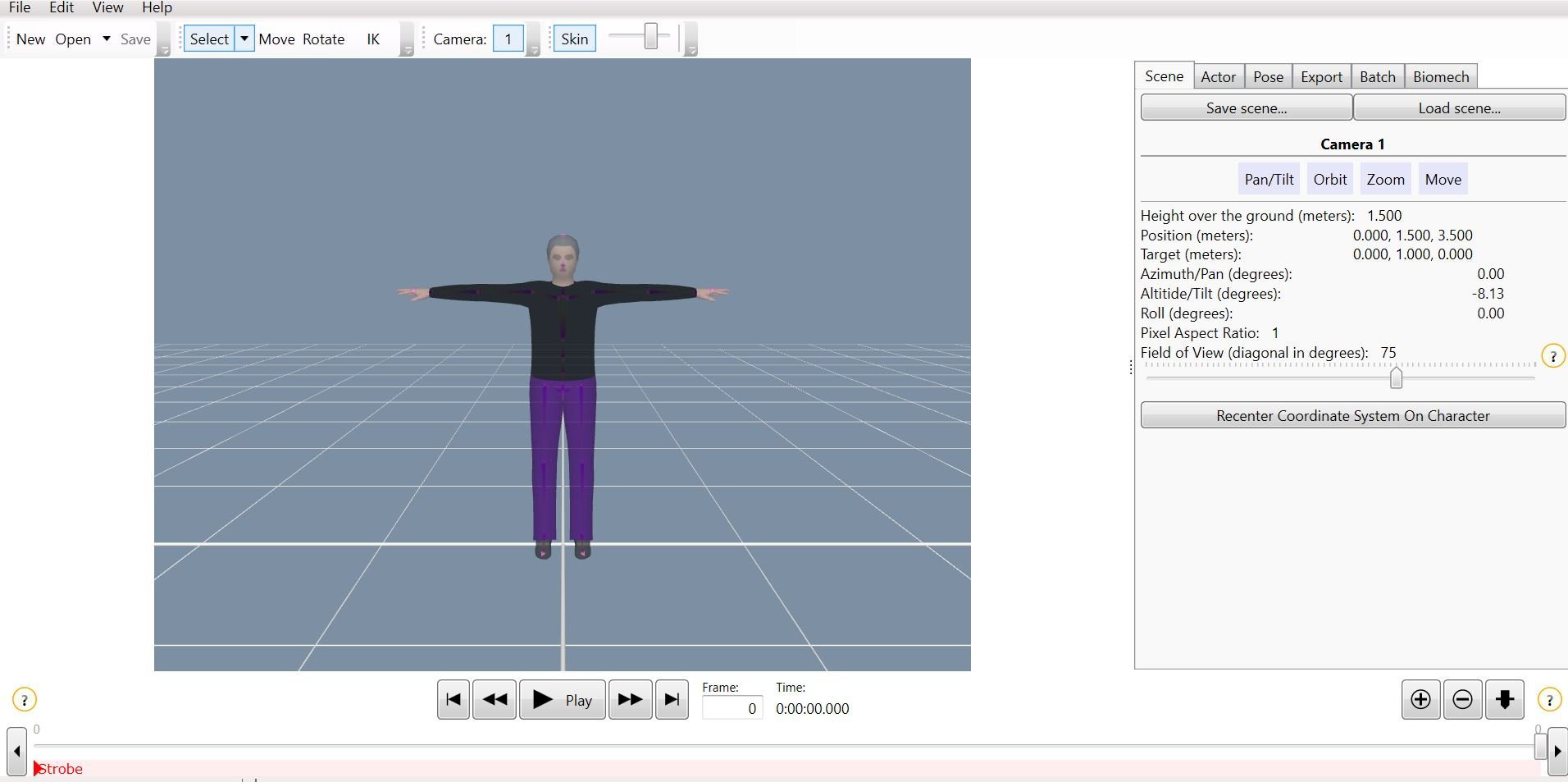This screenshot has width=1568, height=782.
Task: Enable Zoom camera mode
Action: pos(1385,180)
